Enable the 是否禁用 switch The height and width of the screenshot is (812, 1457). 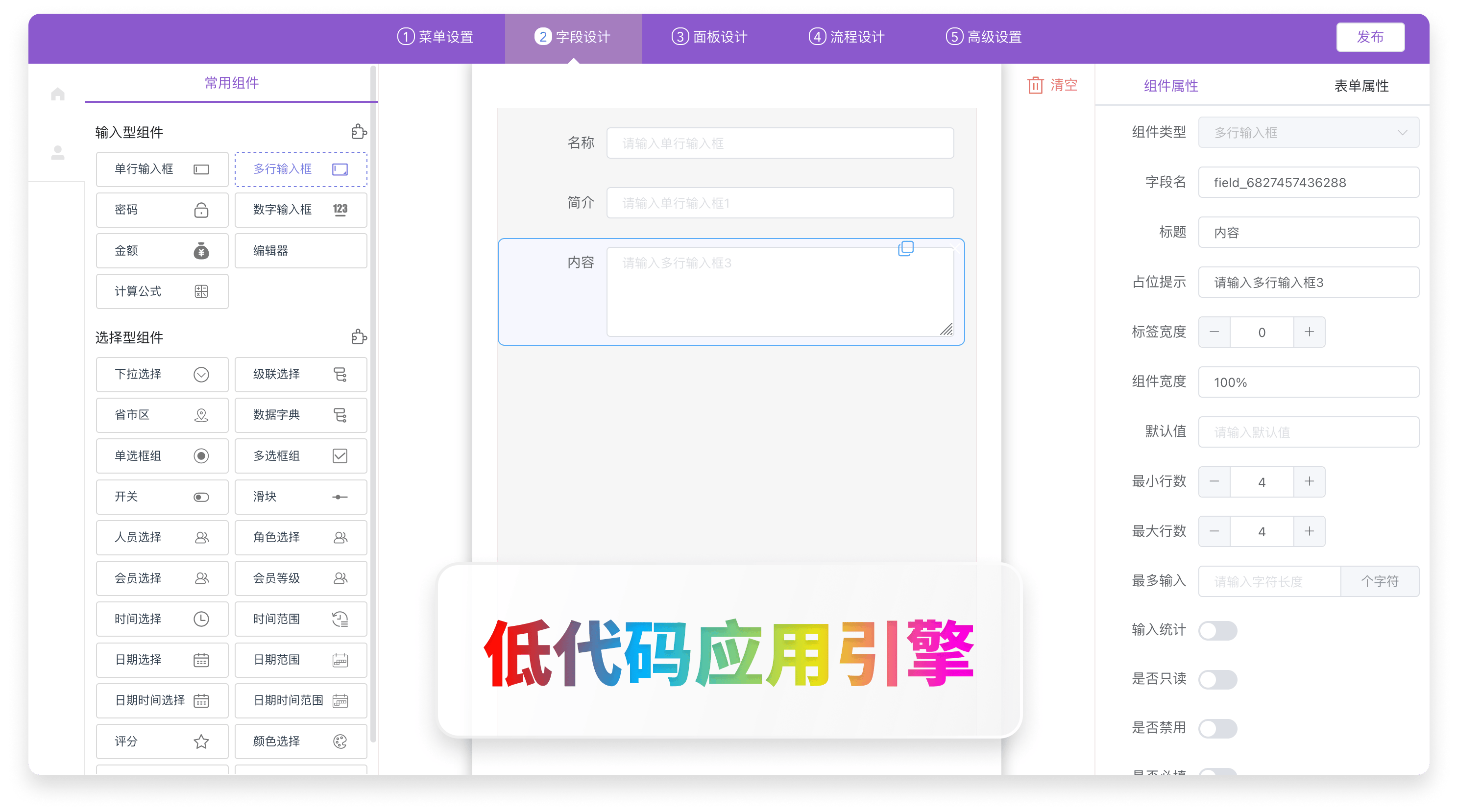point(1219,728)
